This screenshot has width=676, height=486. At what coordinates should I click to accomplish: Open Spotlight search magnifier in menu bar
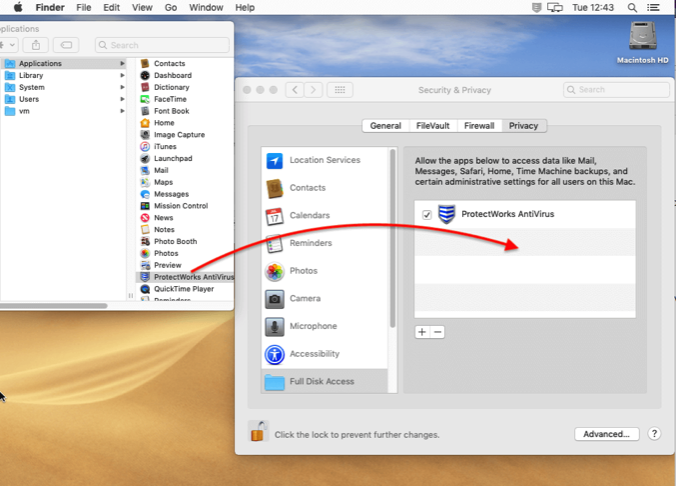click(632, 7)
